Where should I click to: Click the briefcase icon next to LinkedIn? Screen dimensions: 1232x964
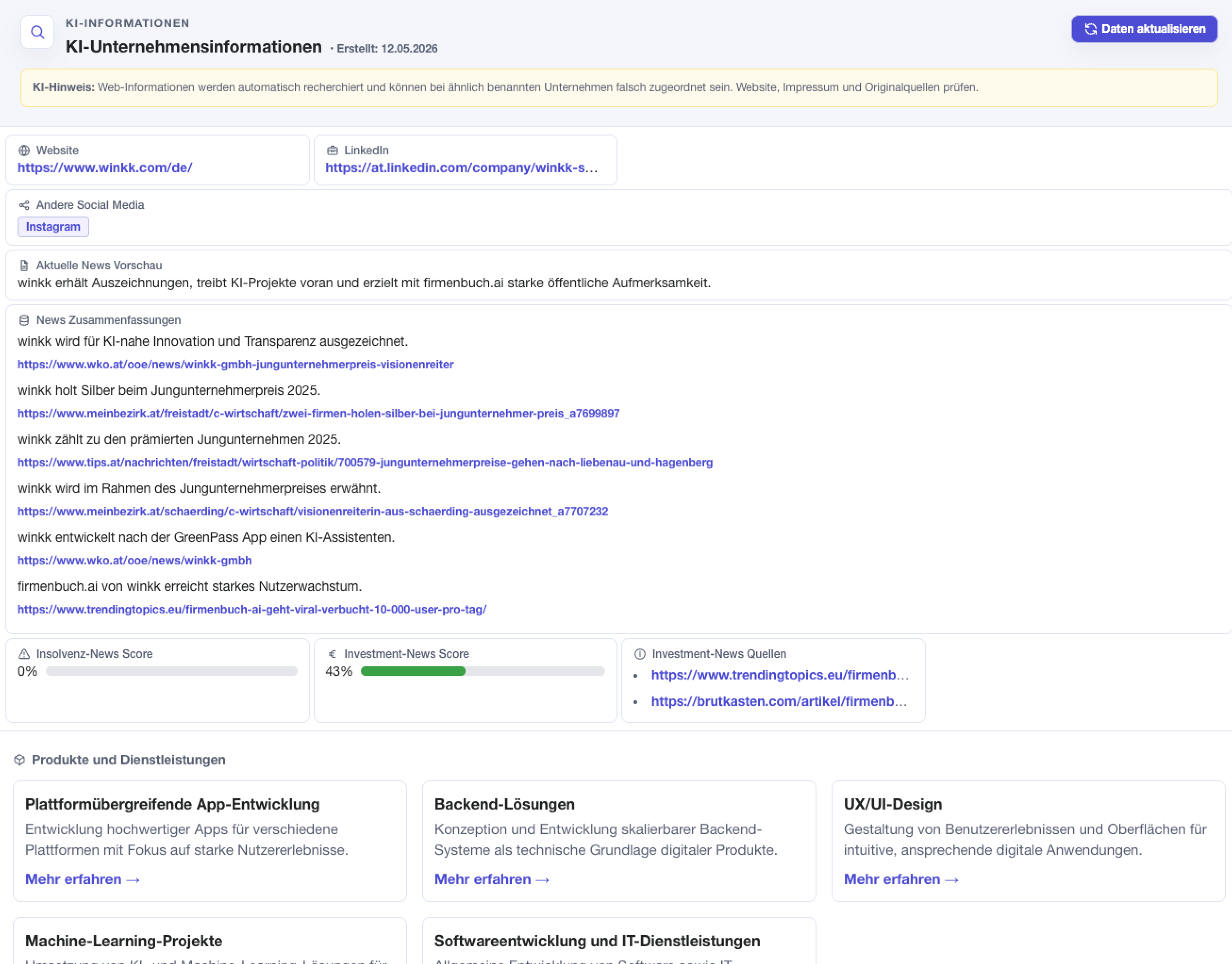(x=332, y=151)
